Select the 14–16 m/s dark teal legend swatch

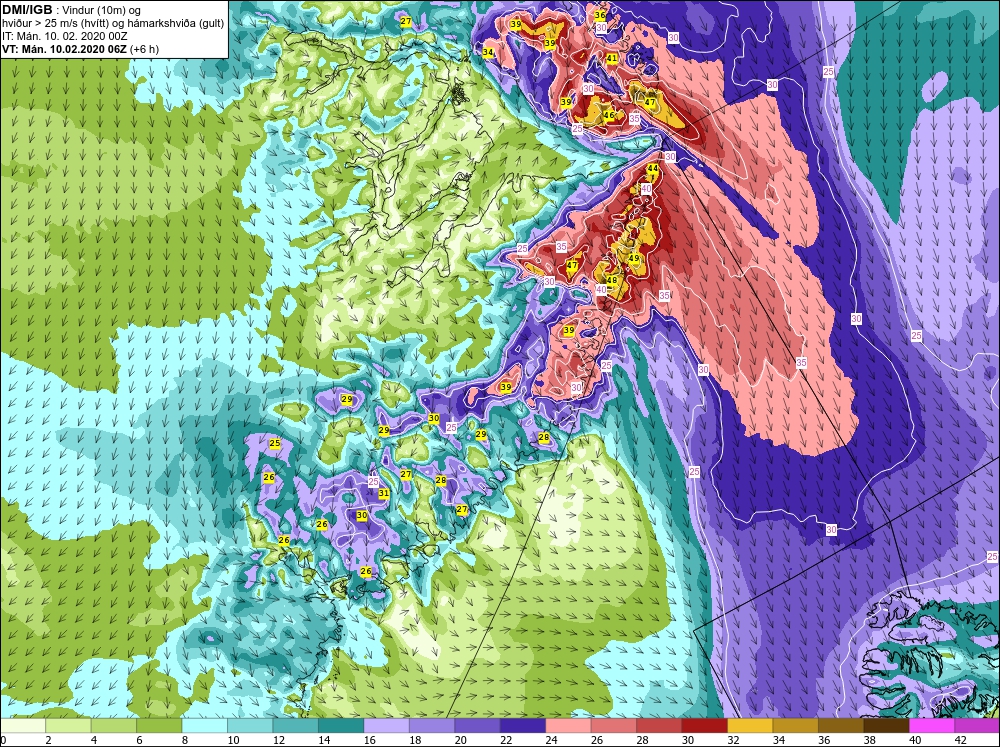point(341,726)
